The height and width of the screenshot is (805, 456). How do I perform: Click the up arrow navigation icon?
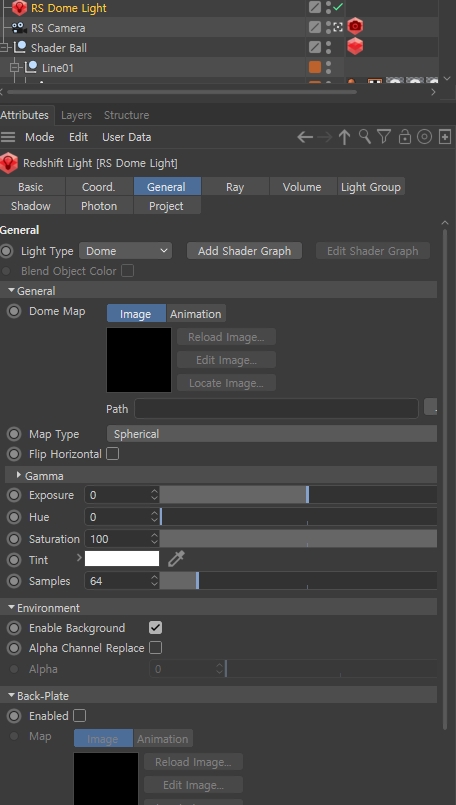point(344,137)
